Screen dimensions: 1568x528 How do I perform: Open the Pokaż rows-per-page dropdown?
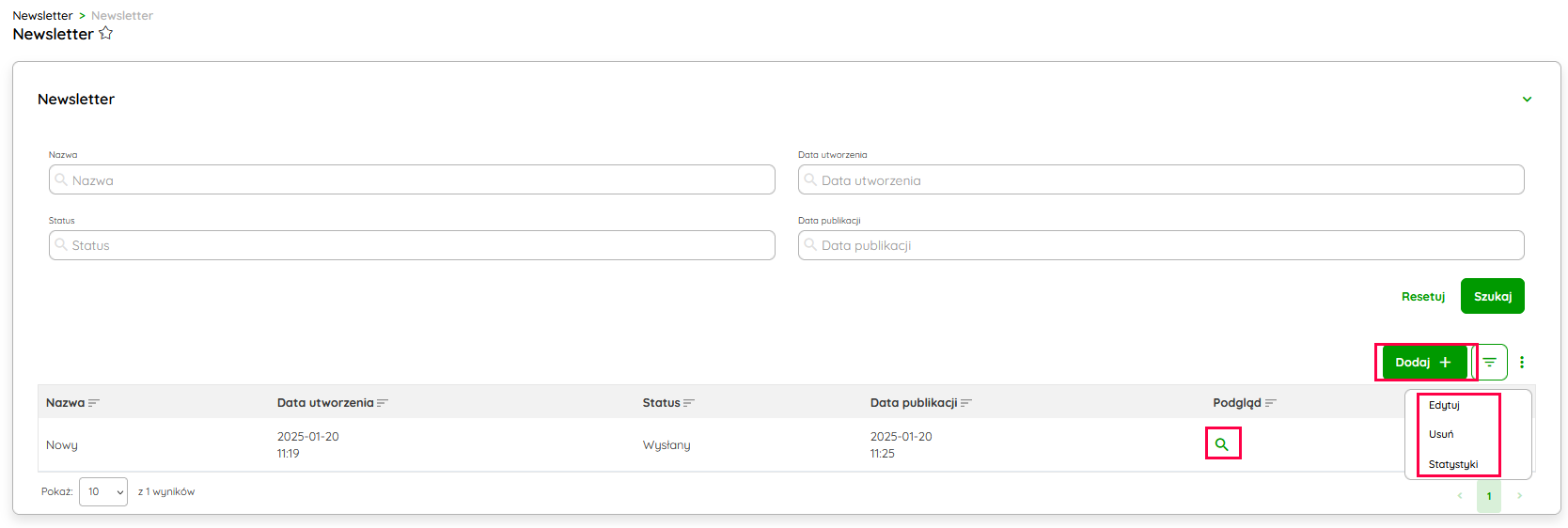(x=103, y=492)
